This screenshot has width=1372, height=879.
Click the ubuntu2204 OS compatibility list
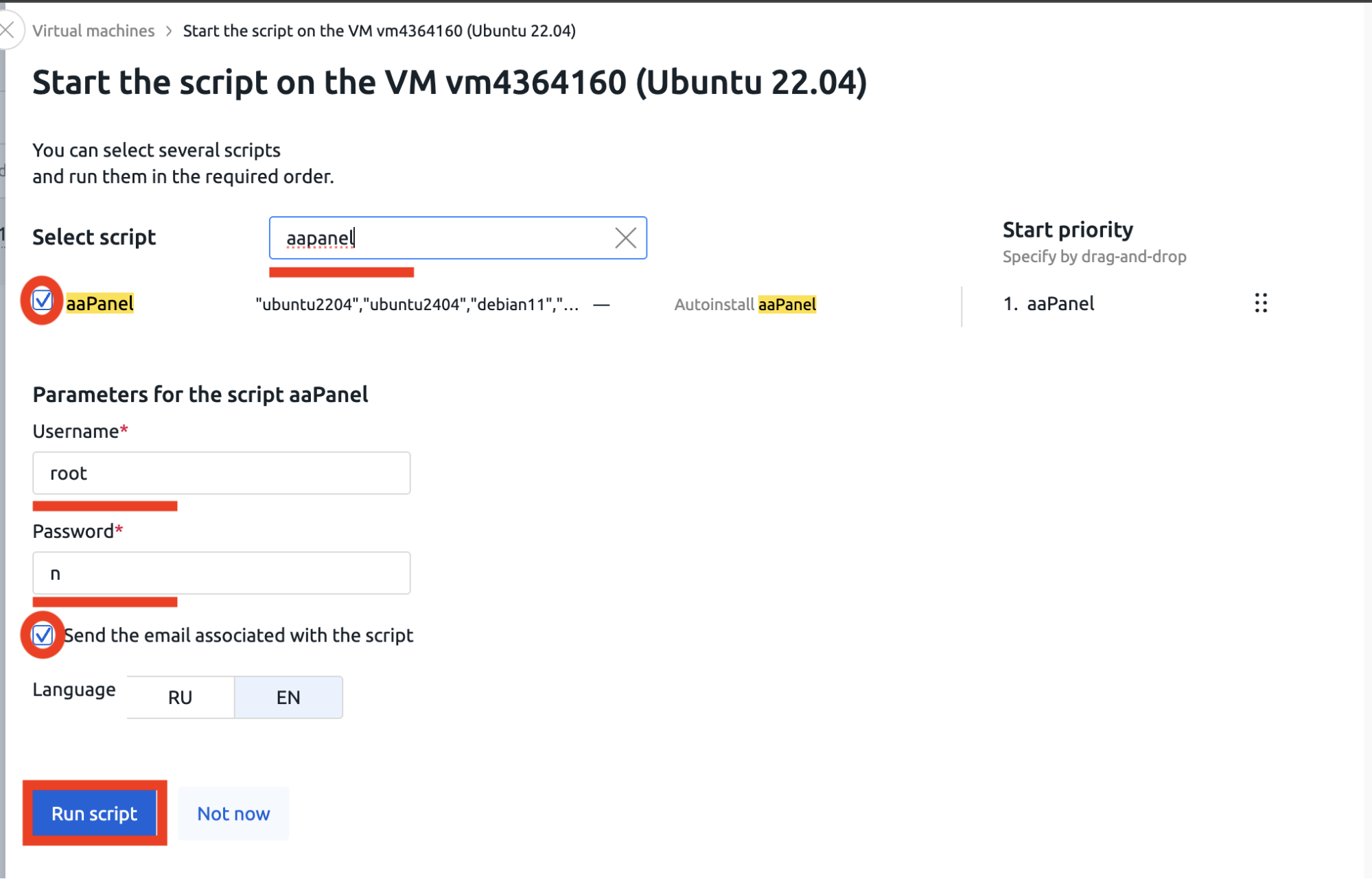(417, 304)
